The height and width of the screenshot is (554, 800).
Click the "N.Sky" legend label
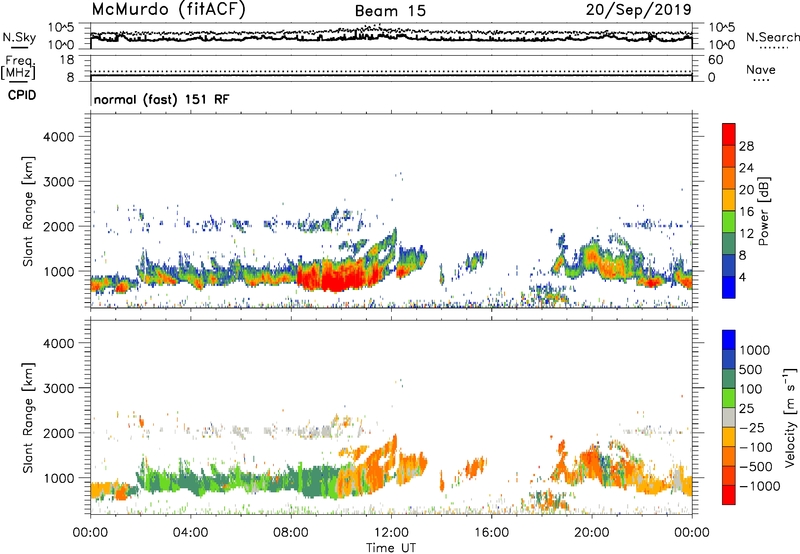coord(19,37)
